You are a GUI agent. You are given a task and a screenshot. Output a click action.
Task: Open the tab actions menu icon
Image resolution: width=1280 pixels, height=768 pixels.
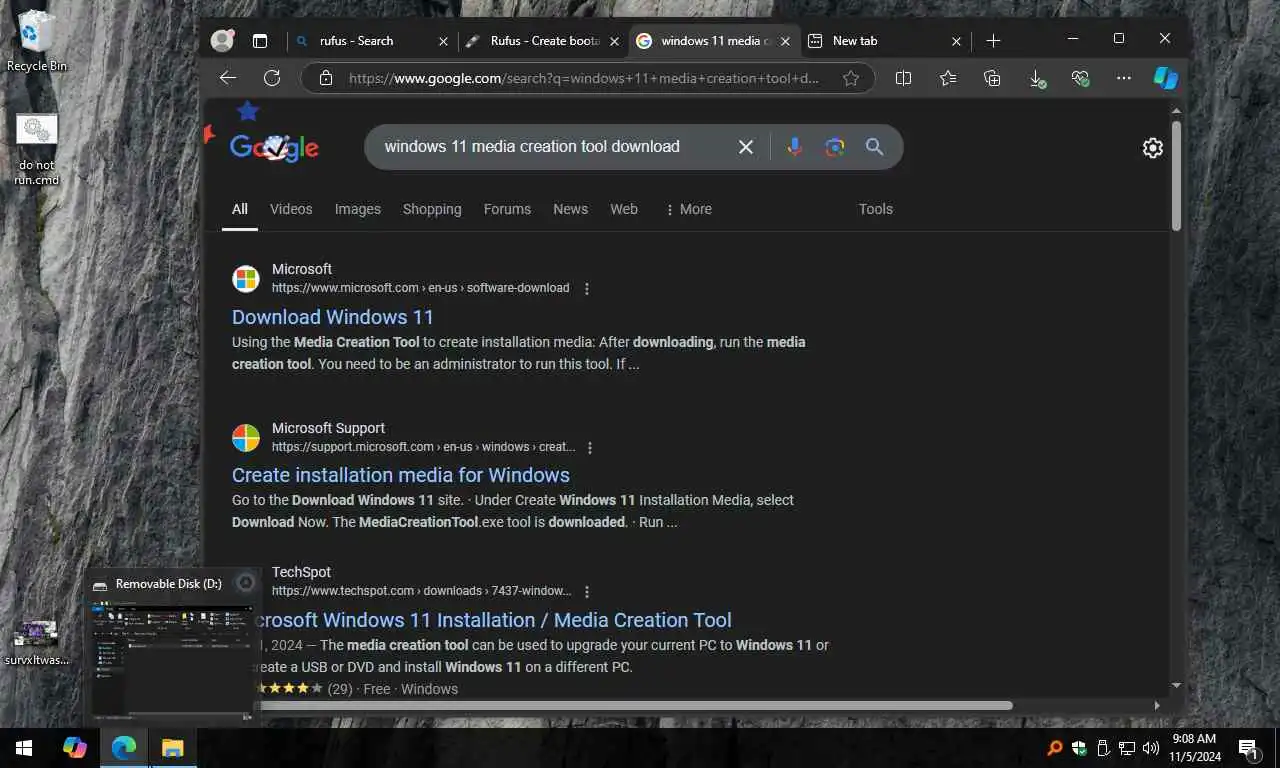tap(260, 41)
